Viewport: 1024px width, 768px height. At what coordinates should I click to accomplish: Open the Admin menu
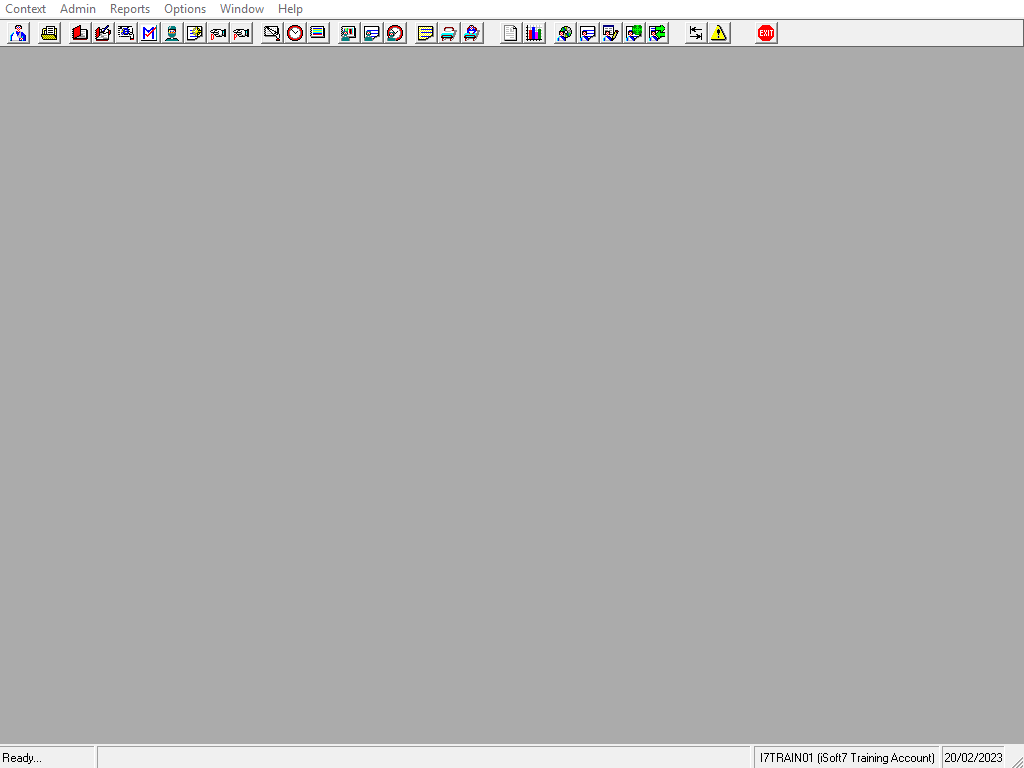(x=78, y=9)
